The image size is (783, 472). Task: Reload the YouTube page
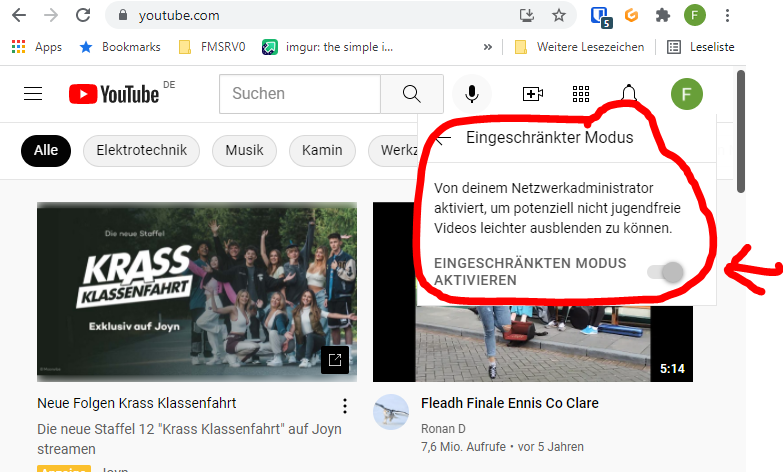tap(83, 15)
